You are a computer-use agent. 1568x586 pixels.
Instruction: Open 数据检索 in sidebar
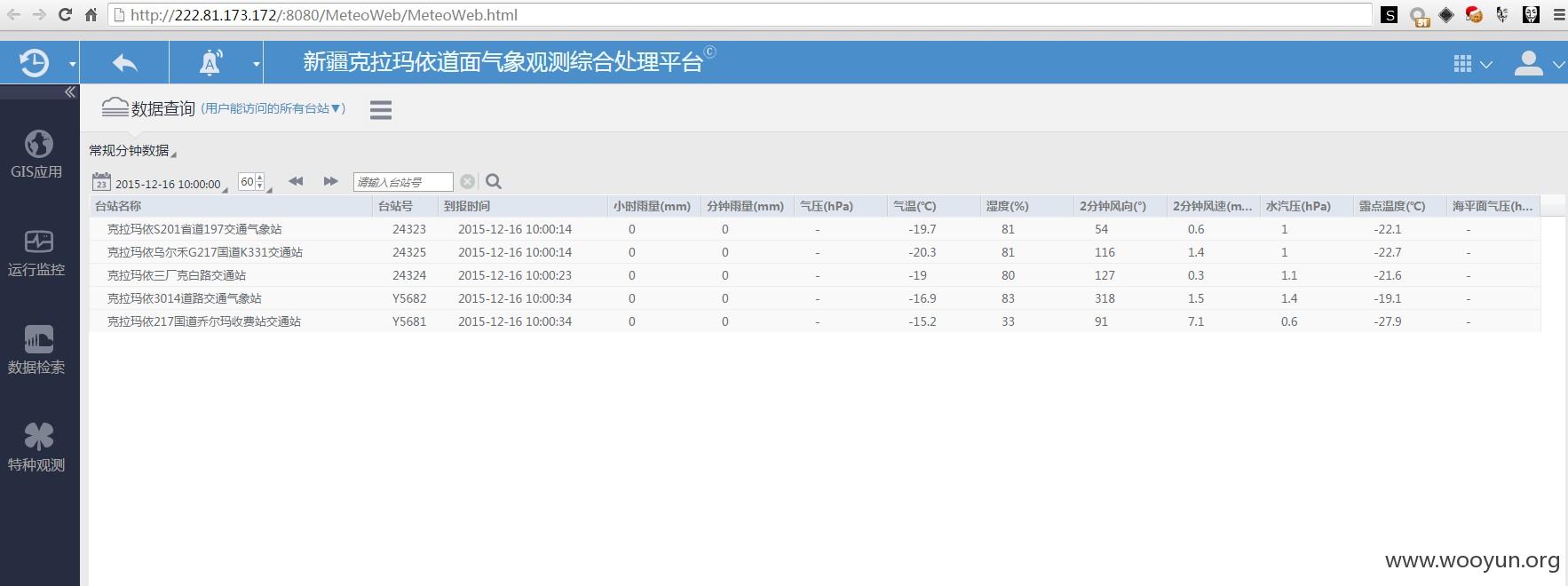coord(37,350)
